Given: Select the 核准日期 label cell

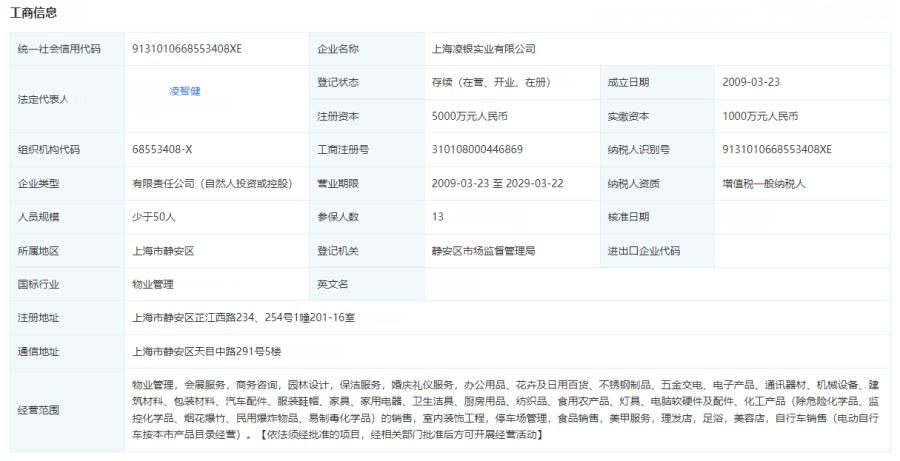Looking at the screenshot, I should coord(658,217).
